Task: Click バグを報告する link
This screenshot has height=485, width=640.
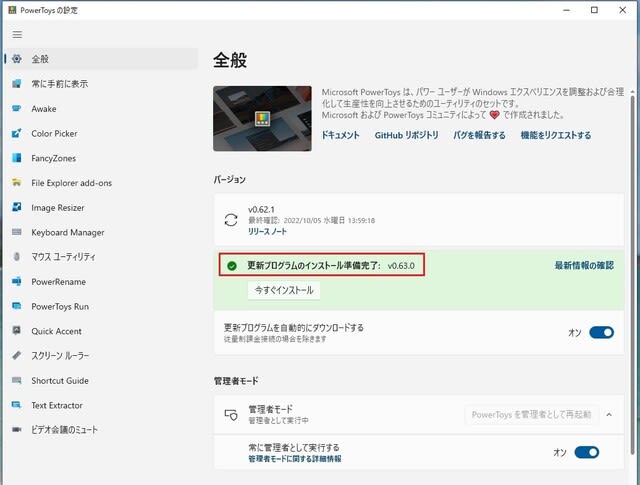Action: point(479,135)
